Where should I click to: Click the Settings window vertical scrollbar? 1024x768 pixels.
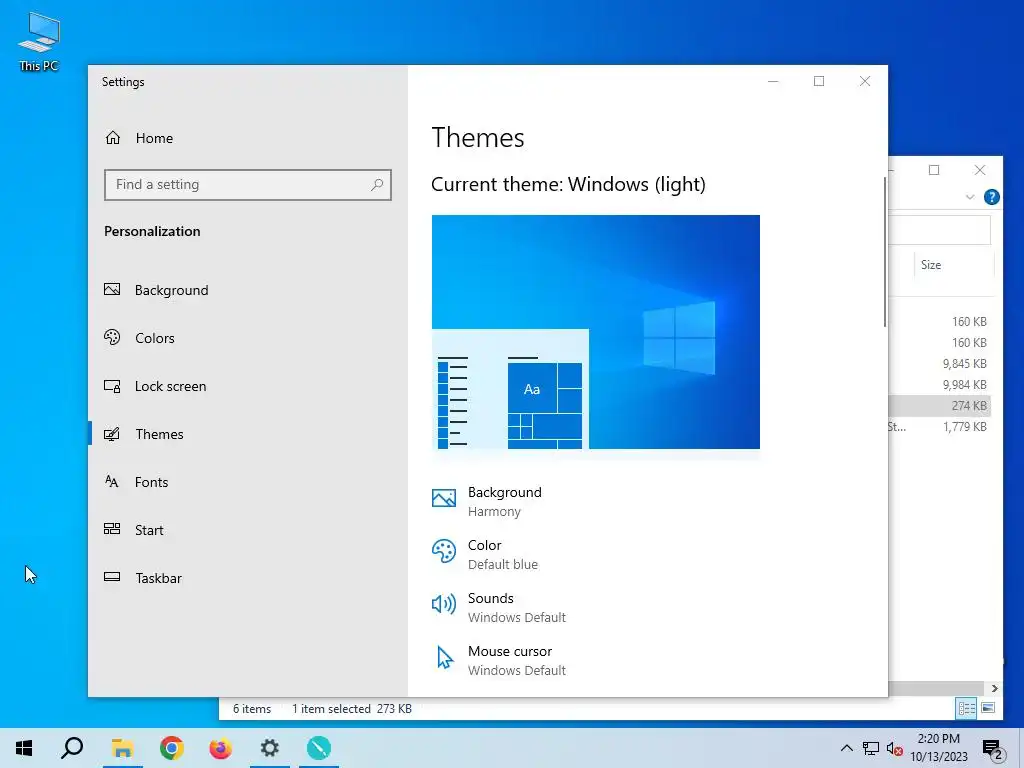pos(885,251)
